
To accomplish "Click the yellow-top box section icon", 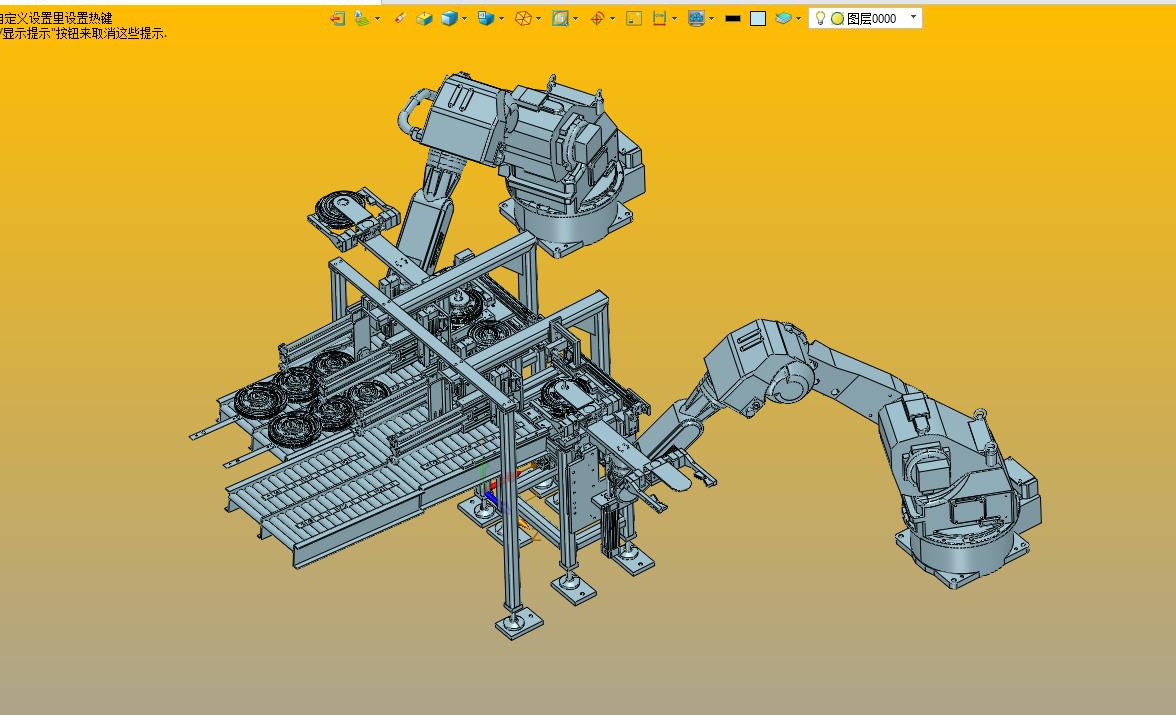I will (424, 19).
